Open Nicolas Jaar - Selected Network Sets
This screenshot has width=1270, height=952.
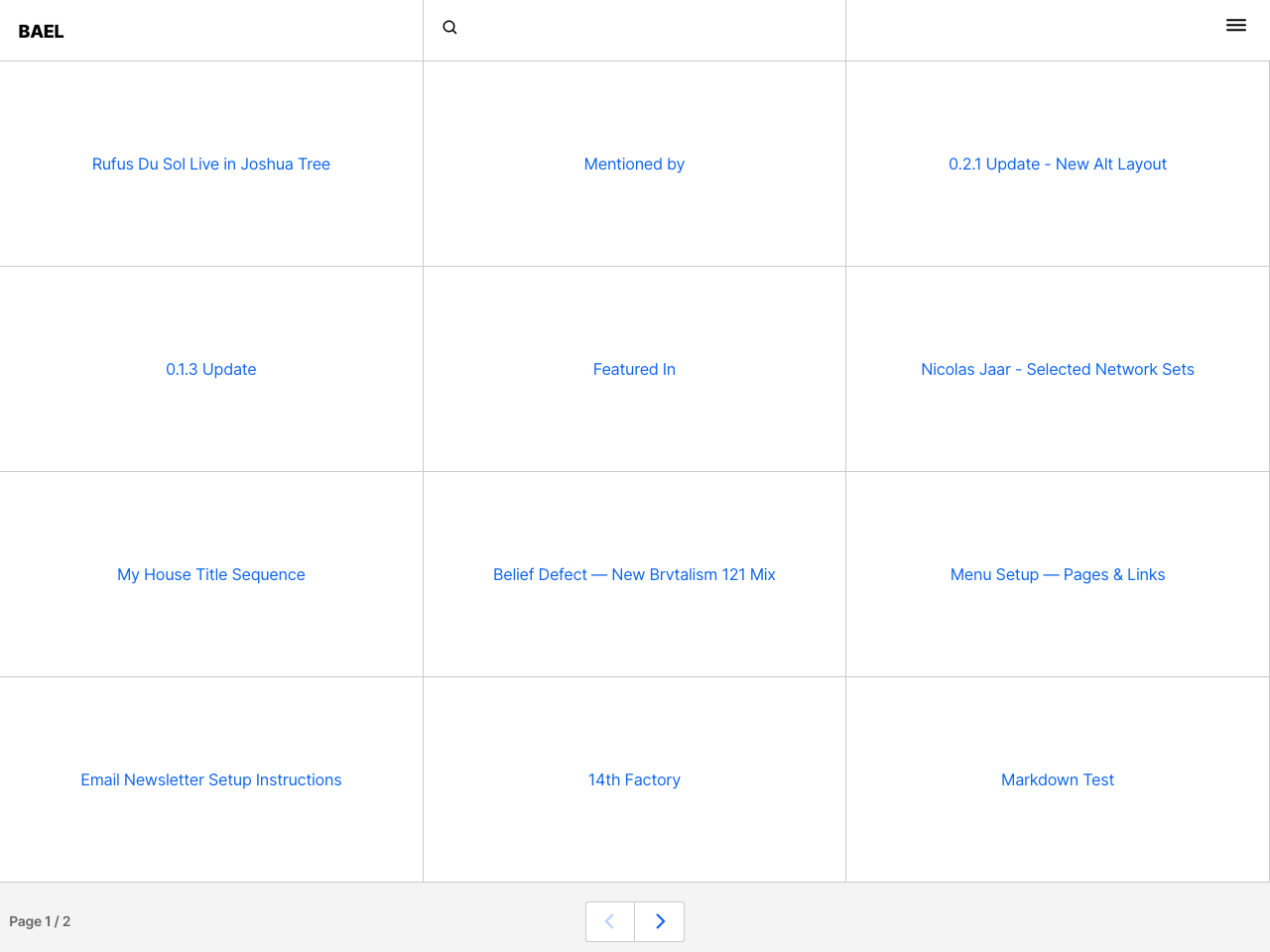[1058, 369]
